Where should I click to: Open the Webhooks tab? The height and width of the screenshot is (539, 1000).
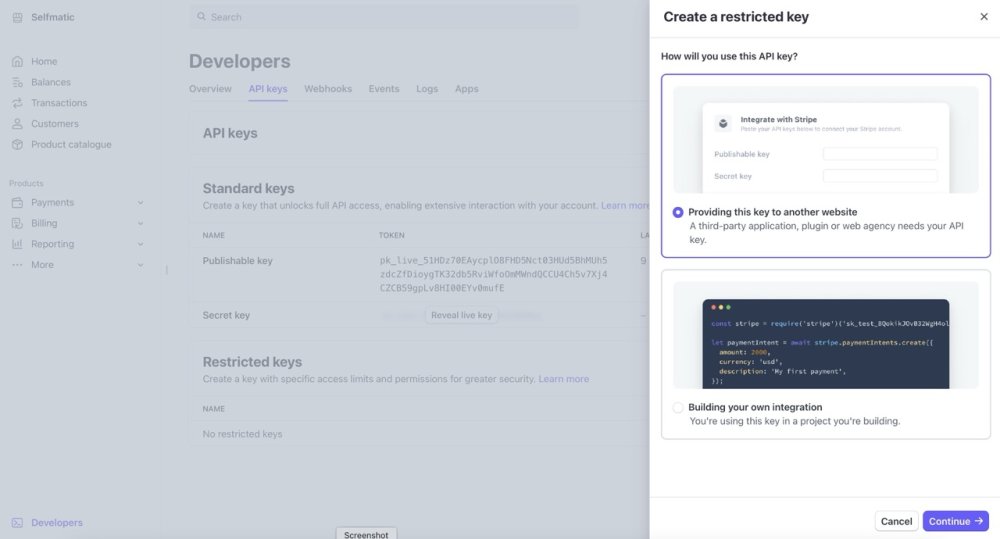click(328, 89)
